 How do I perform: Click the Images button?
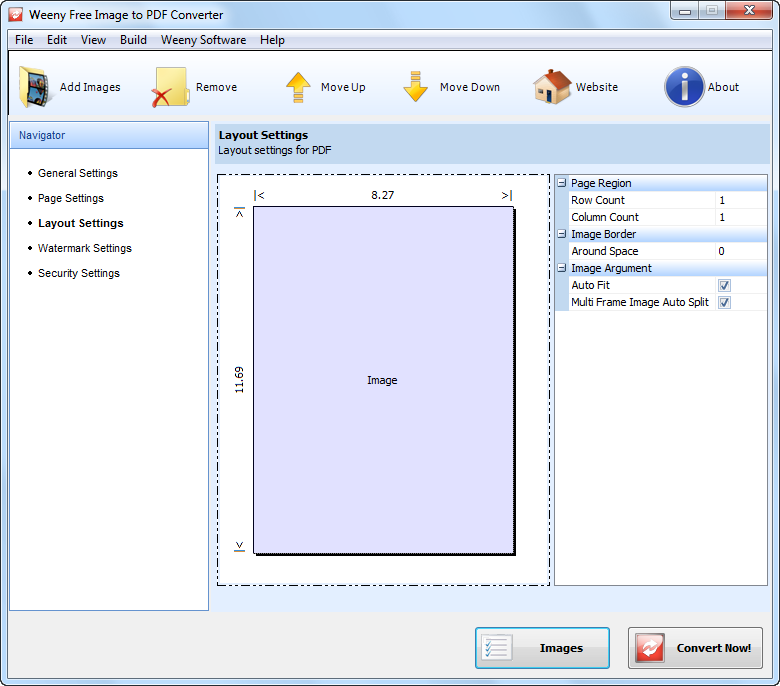pyautogui.click(x=542, y=648)
